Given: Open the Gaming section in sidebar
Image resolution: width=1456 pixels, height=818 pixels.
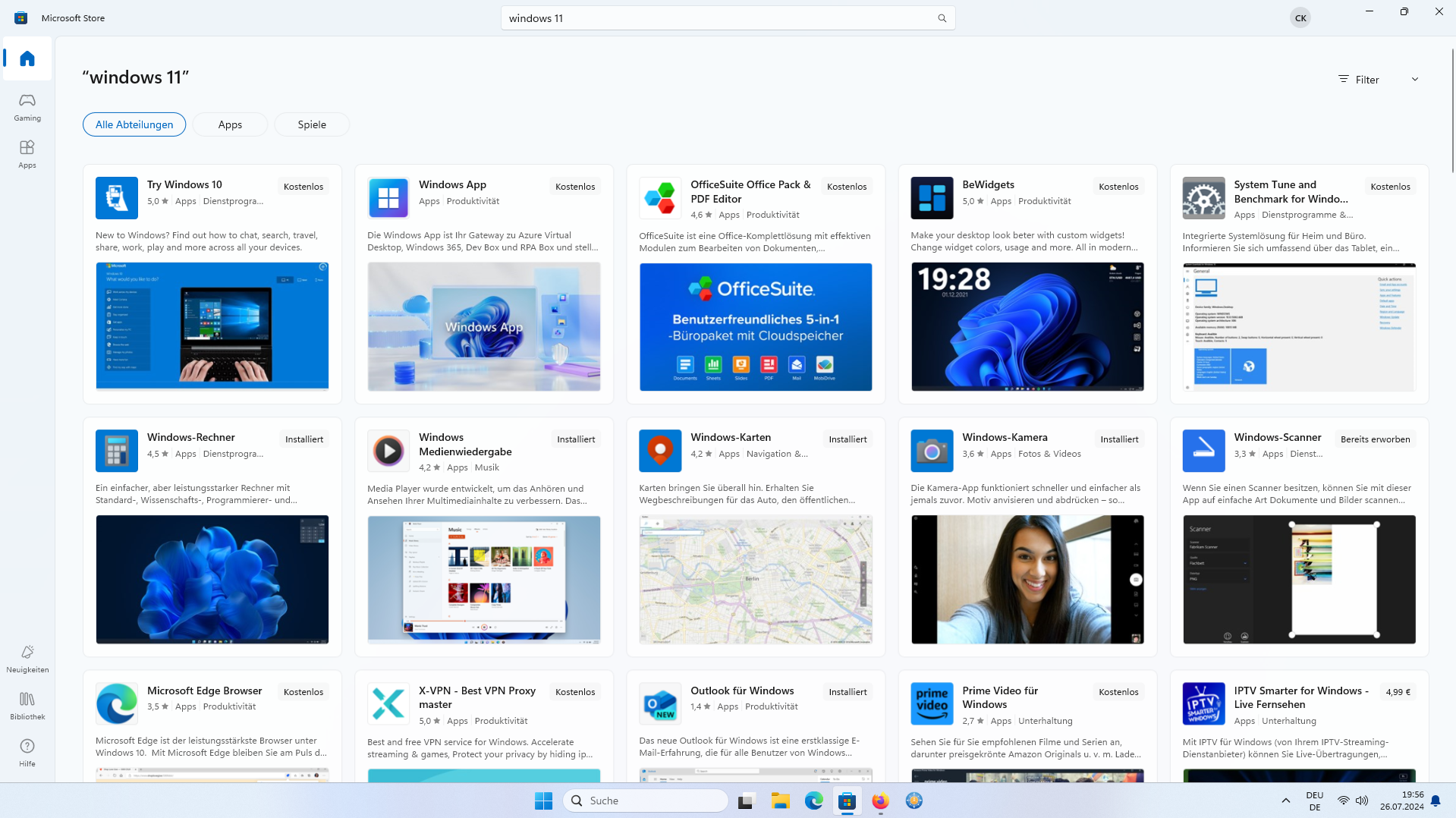Looking at the screenshot, I should point(27,107).
